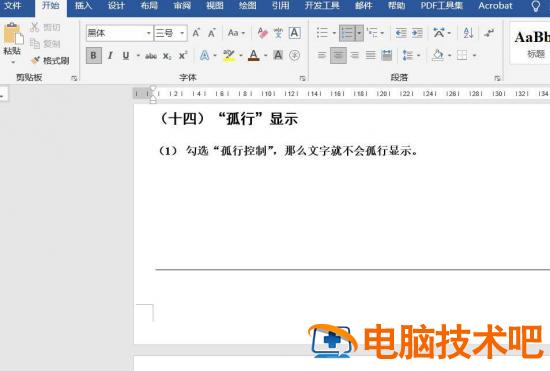Apply the font color red swatch
The image size is (550, 371).
coord(254,55)
